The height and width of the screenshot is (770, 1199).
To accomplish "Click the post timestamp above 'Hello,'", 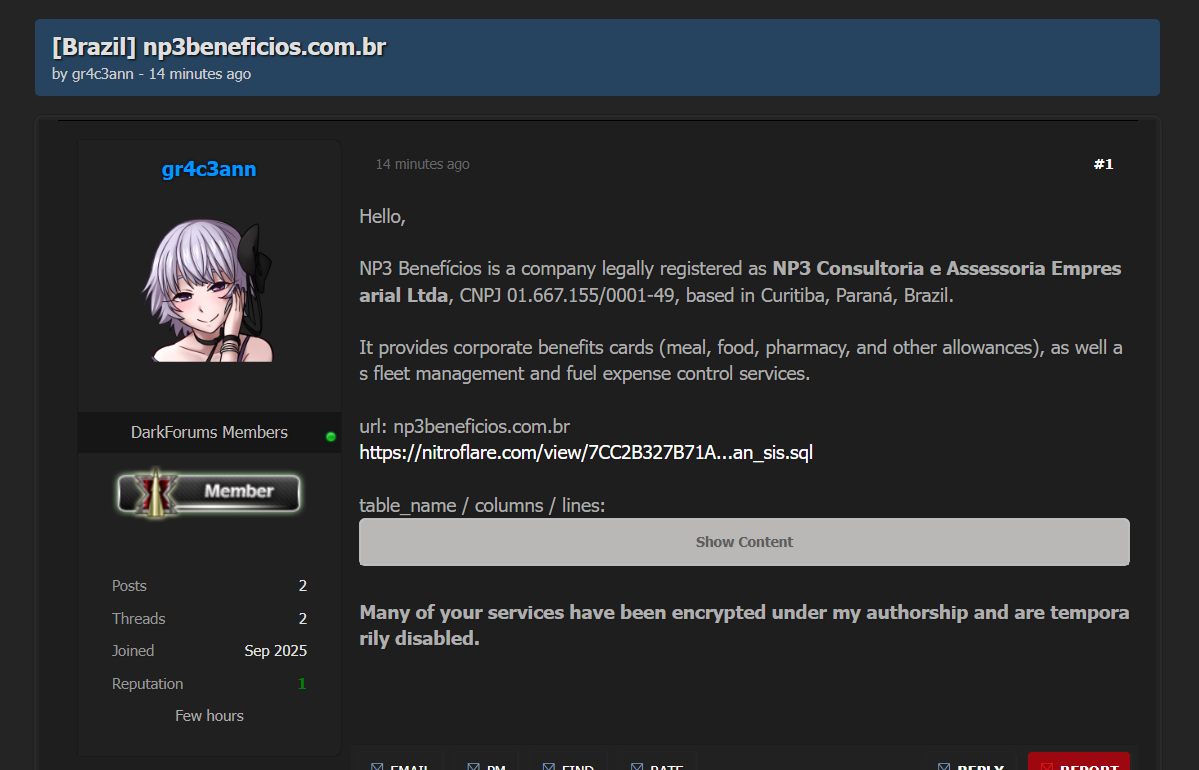I will click(x=422, y=164).
